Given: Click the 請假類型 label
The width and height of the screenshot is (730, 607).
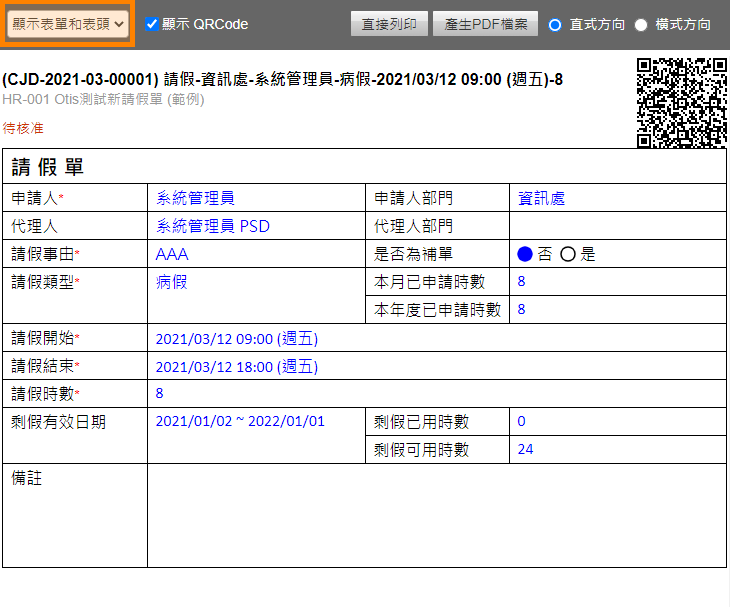Looking at the screenshot, I should pos(43,282).
